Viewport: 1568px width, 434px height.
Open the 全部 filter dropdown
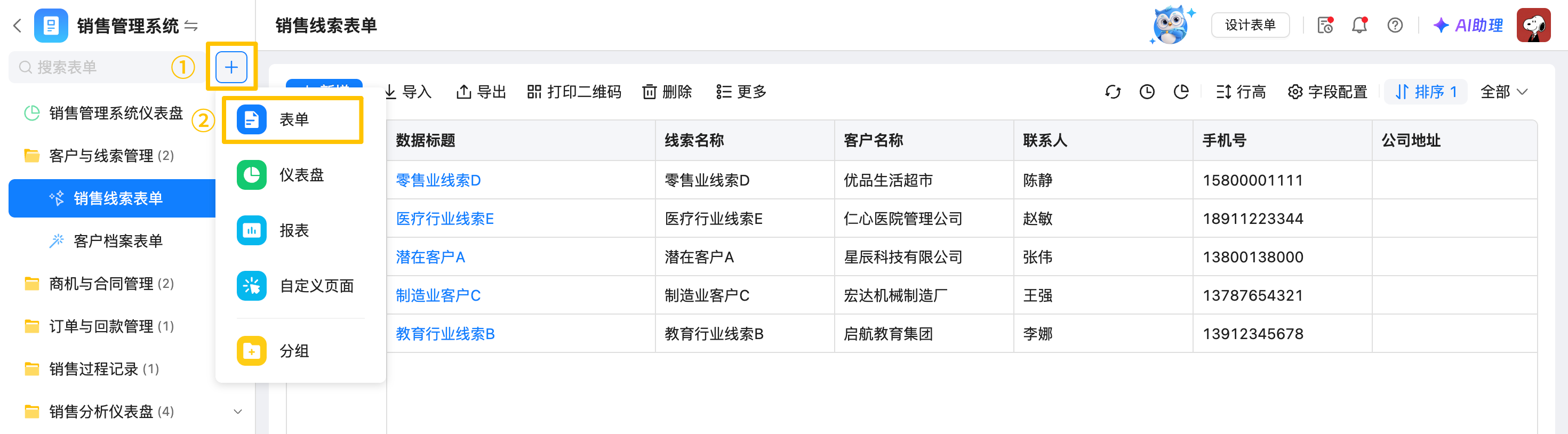[x=1503, y=92]
